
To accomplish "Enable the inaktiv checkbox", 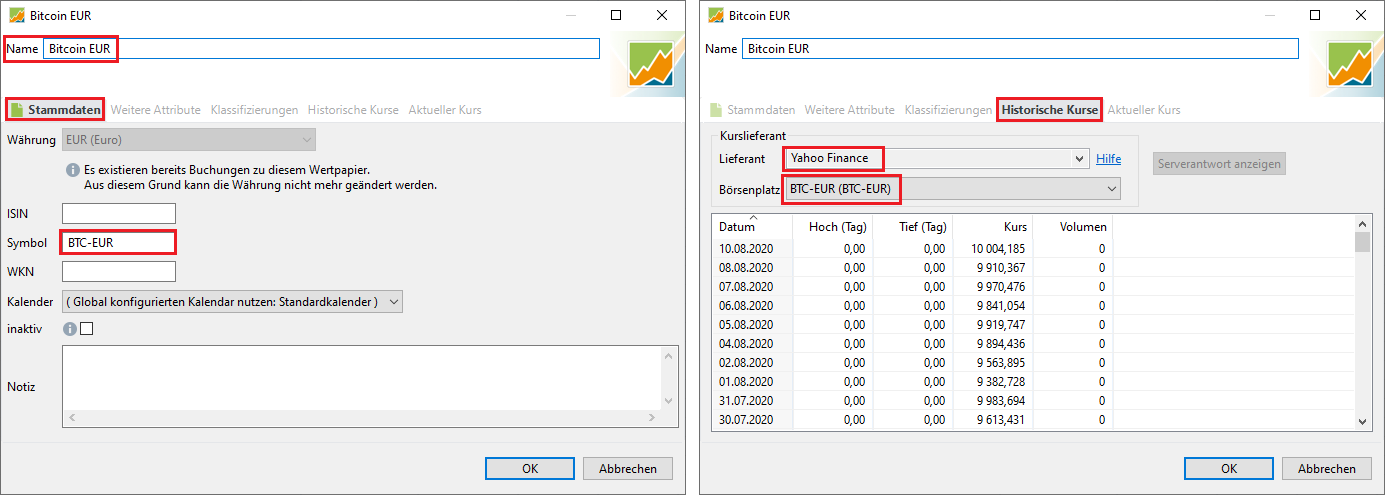I will (x=86, y=328).
